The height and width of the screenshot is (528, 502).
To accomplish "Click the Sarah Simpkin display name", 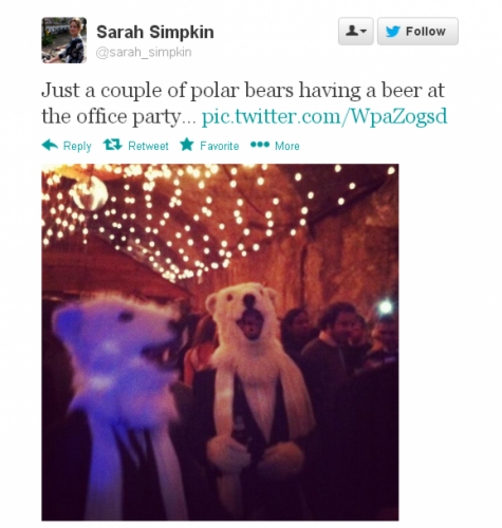I will (x=155, y=32).
